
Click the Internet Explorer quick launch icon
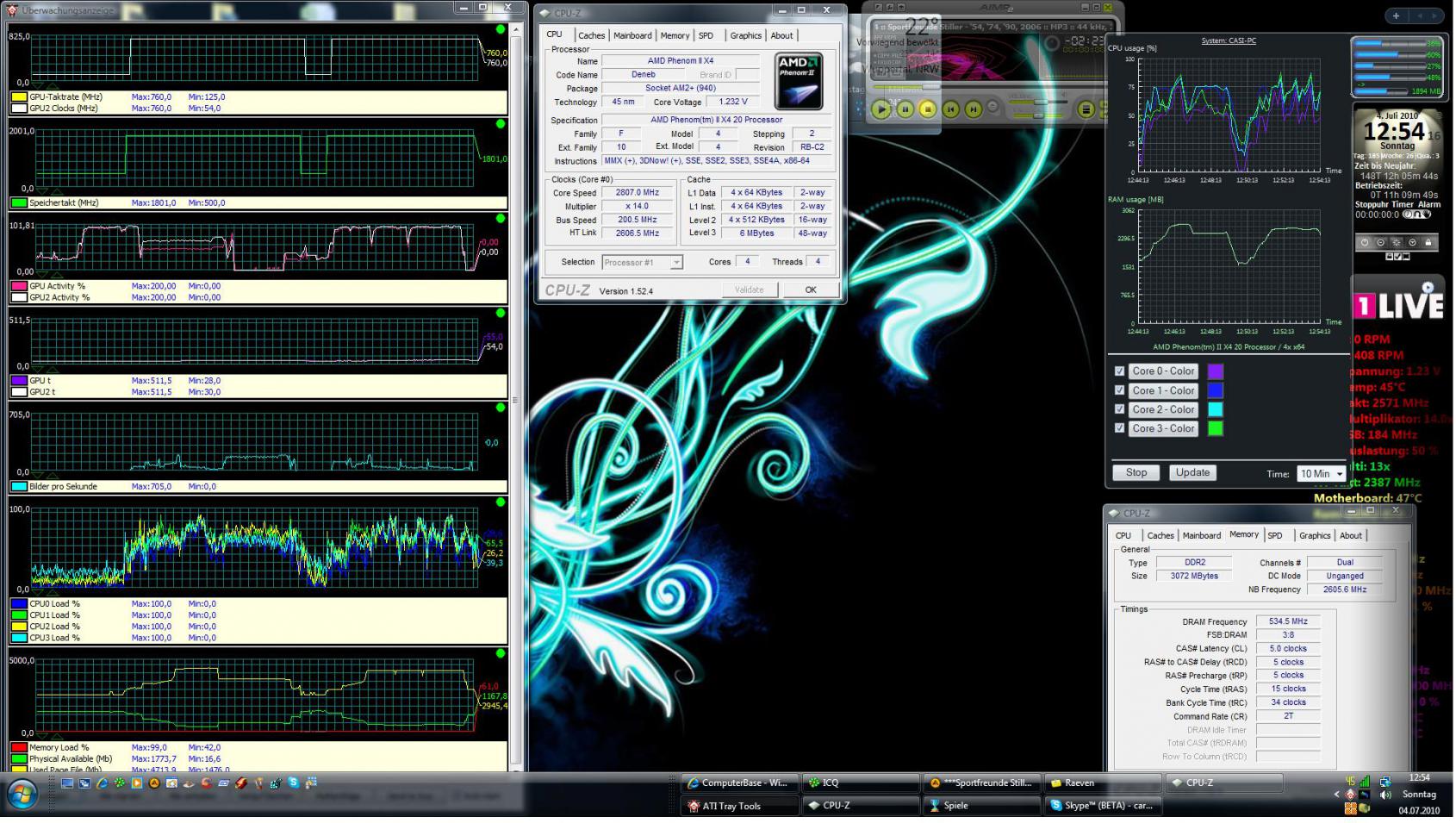[x=103, y=782]
